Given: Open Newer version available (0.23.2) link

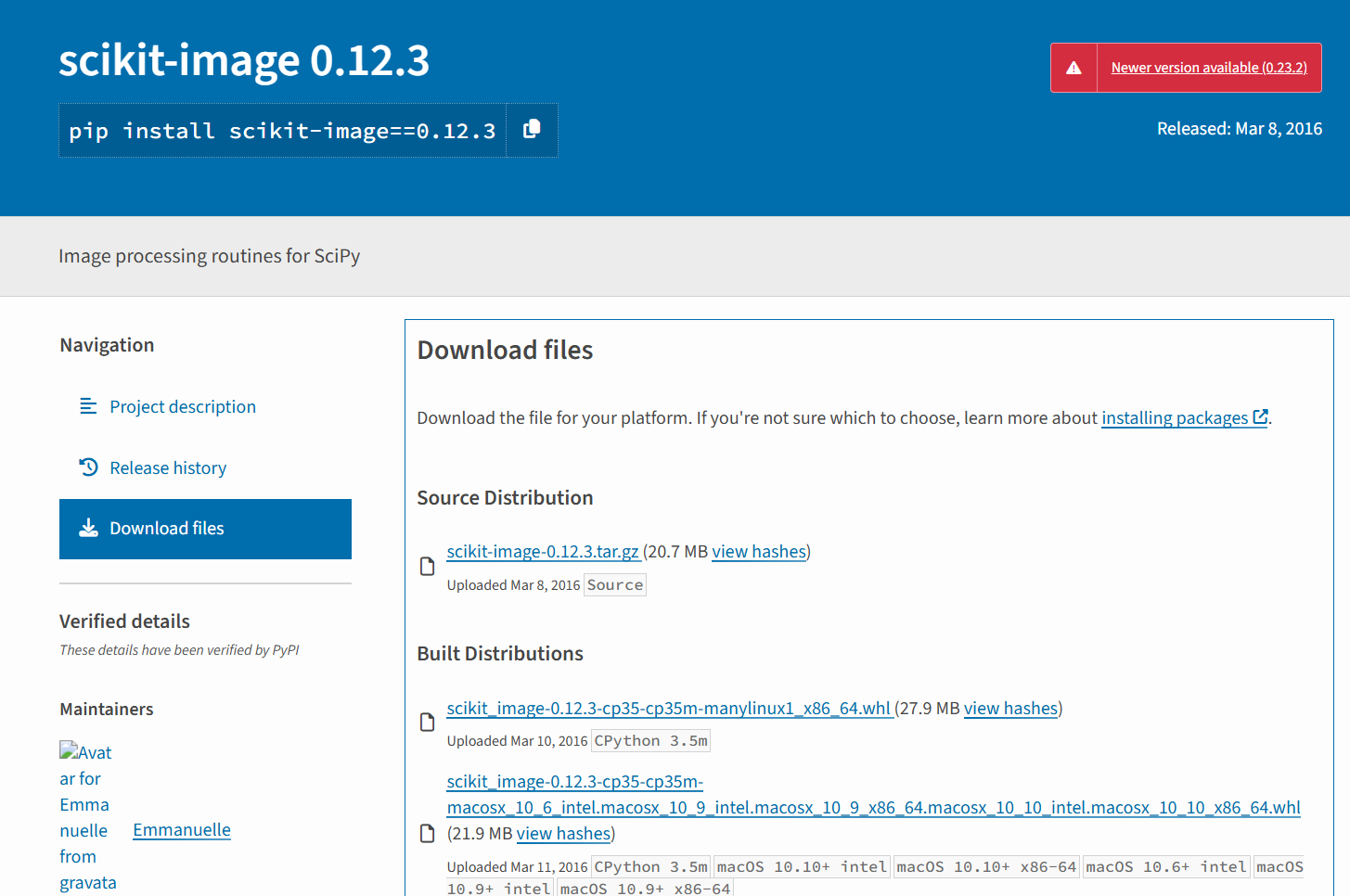Looking at the screenshot, I should click(1209, 68).
